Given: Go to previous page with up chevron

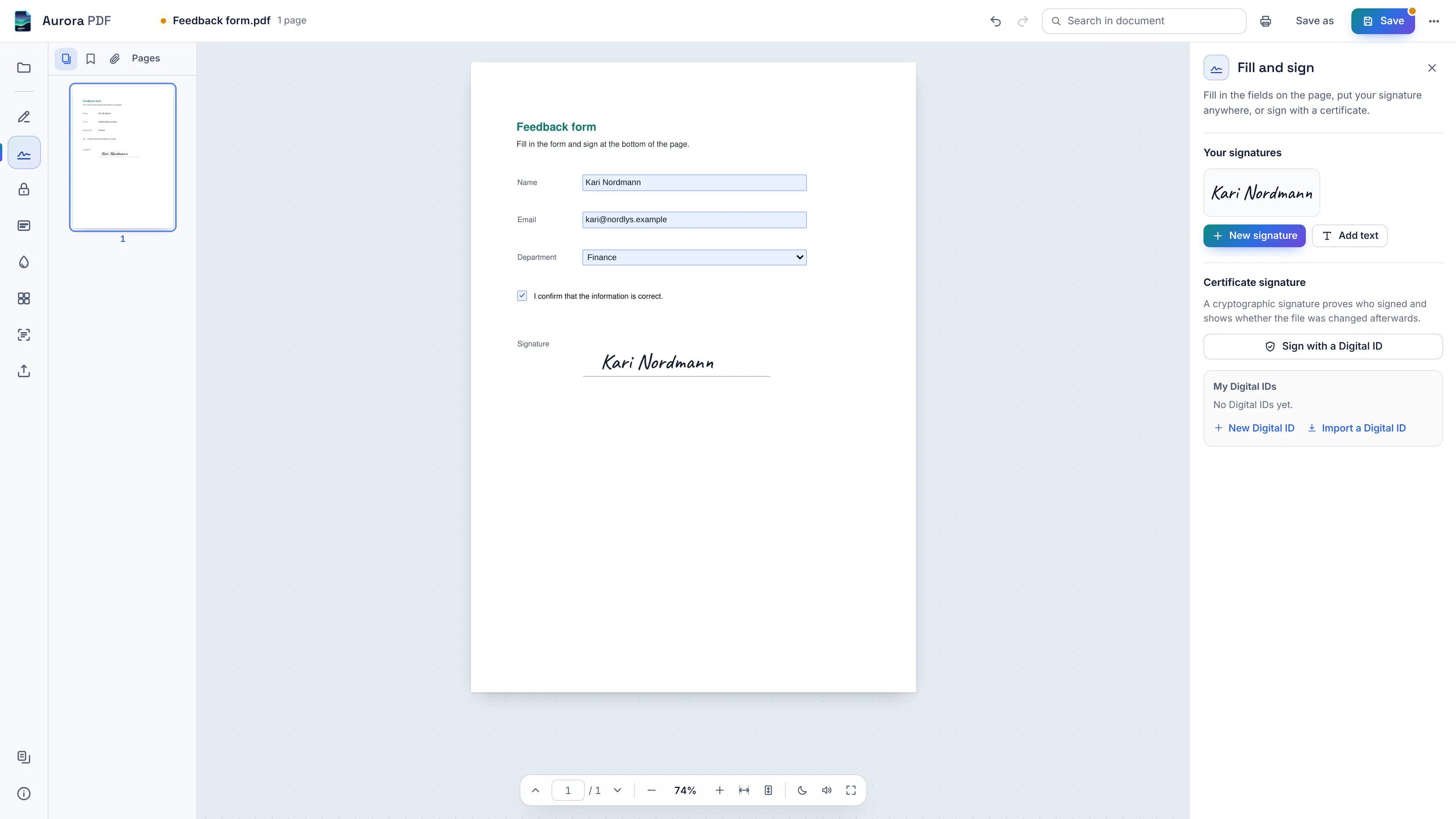Looking at the screenshot, I should click(535, 790).
